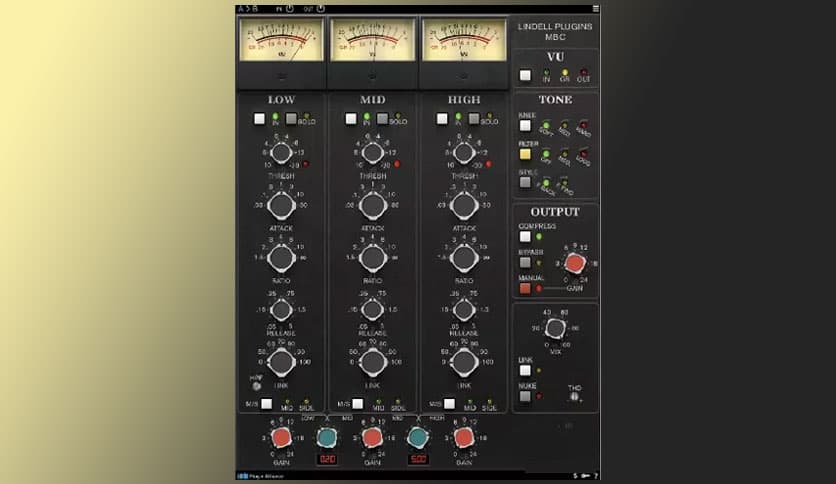Click the red LOW band GAIN knob
The image size is (836, 484).
(281, 438)
